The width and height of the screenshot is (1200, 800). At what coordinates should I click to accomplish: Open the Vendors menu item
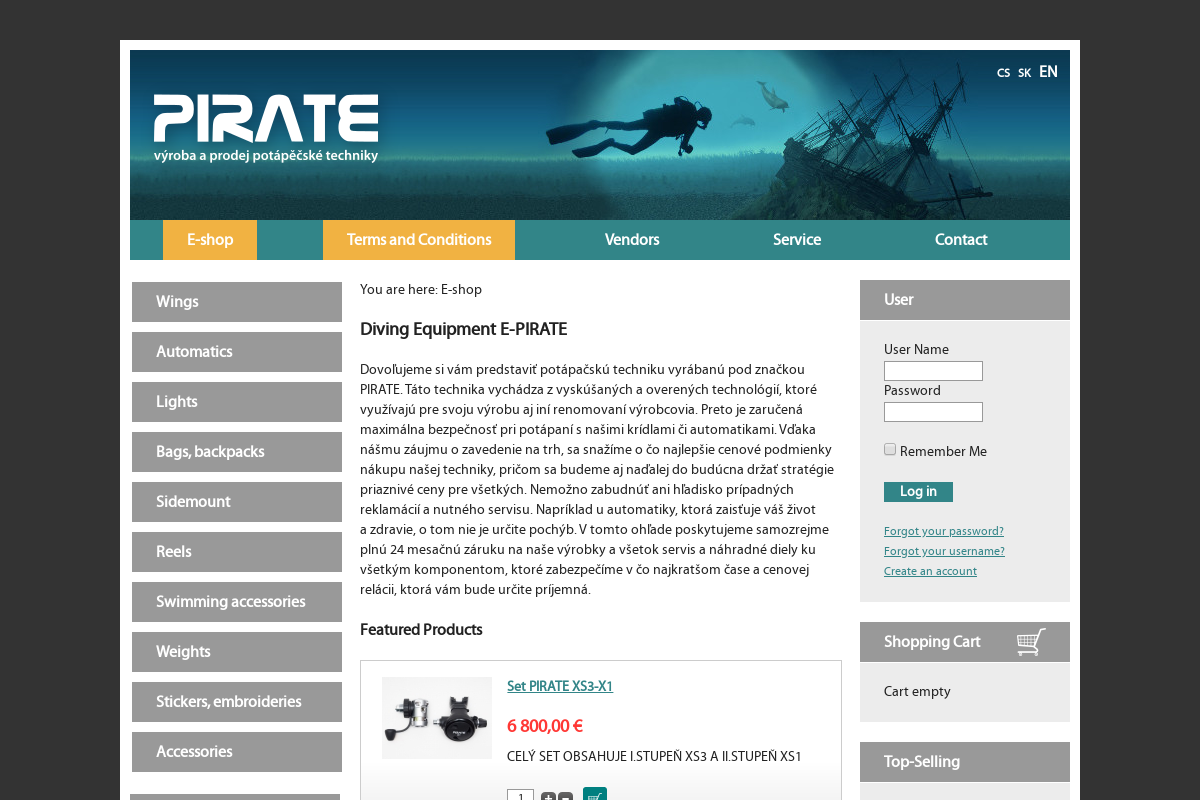pos(631,240)
